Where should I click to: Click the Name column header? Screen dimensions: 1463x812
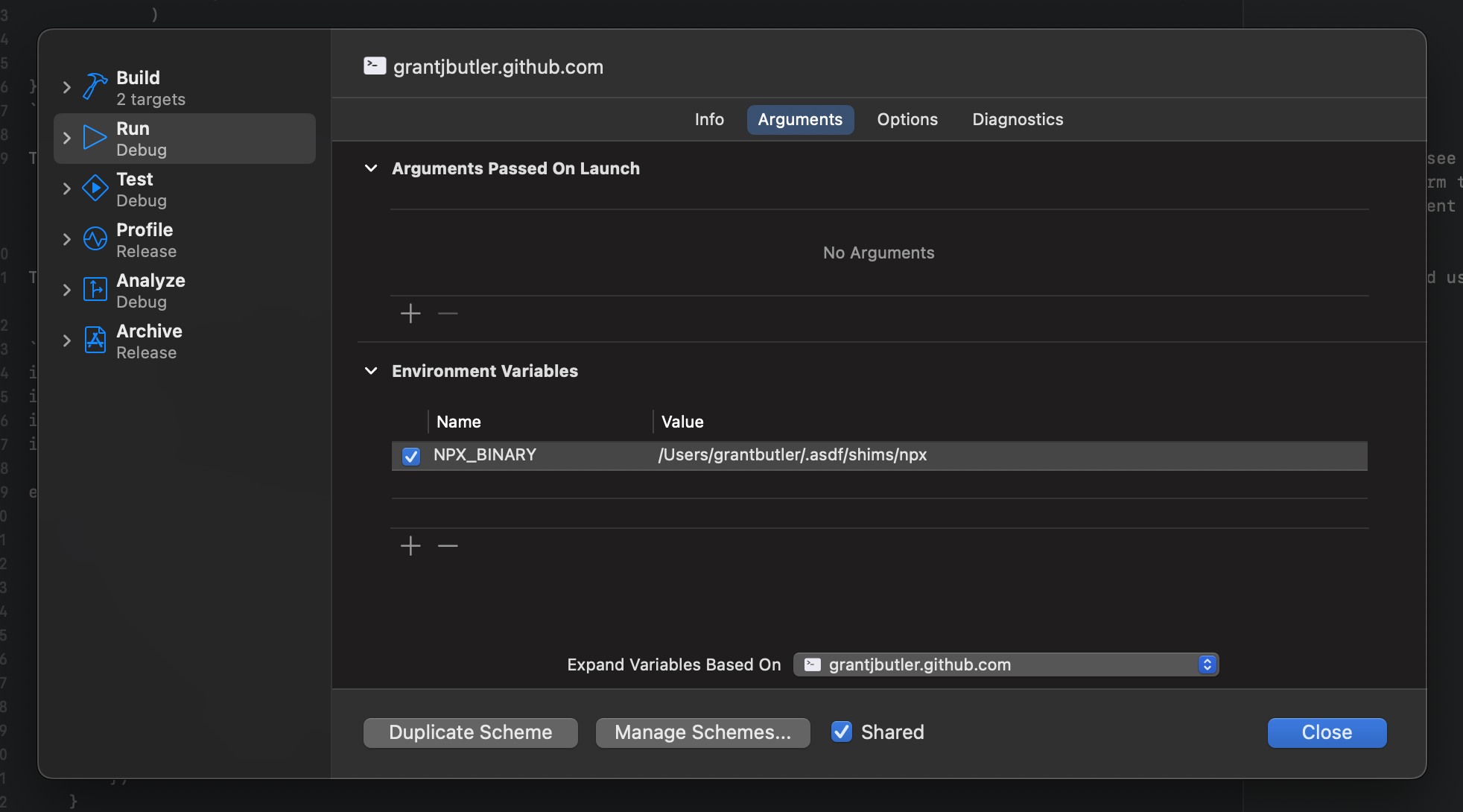459,422
